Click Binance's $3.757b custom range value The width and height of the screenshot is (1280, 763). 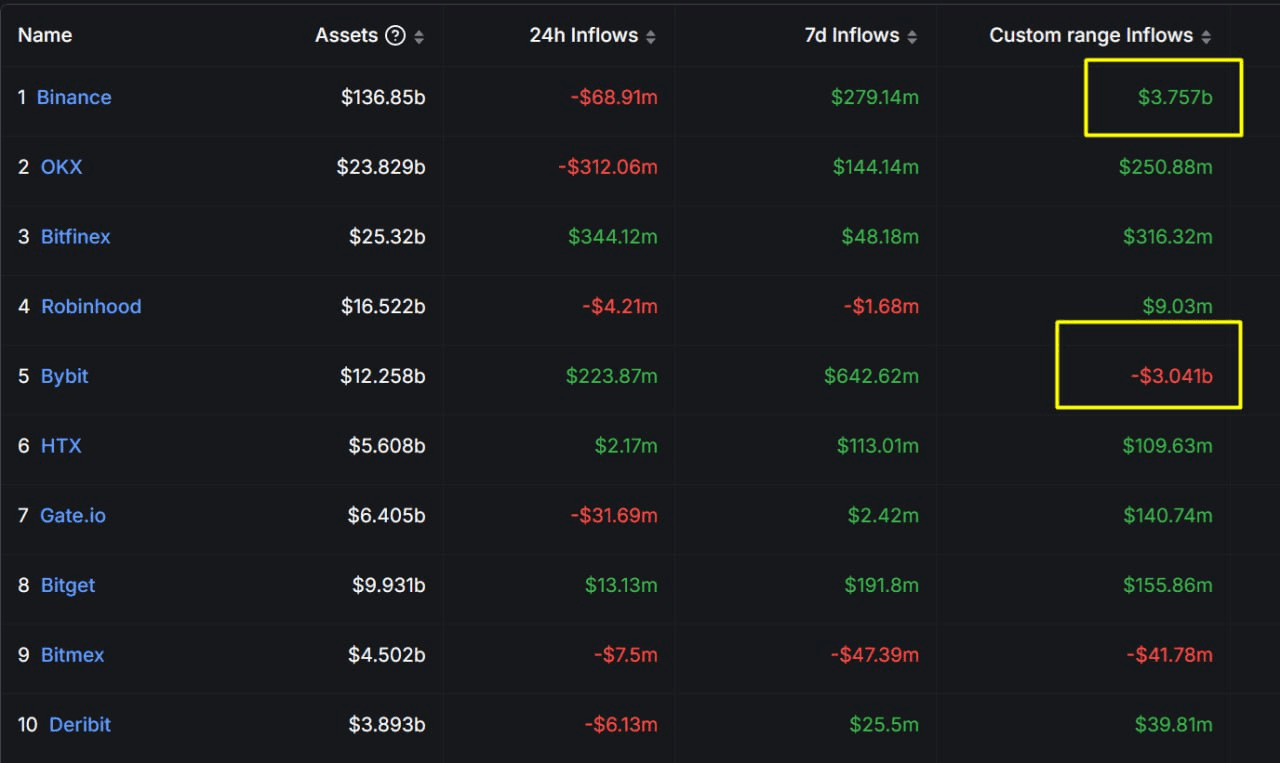pos(1175,97)
